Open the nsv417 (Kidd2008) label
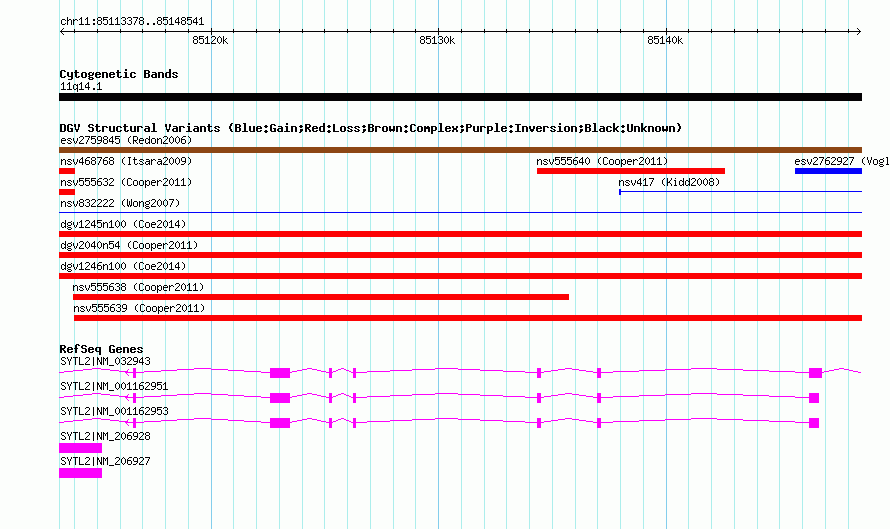This screenshot has width=890, height=529. point(669,182)
